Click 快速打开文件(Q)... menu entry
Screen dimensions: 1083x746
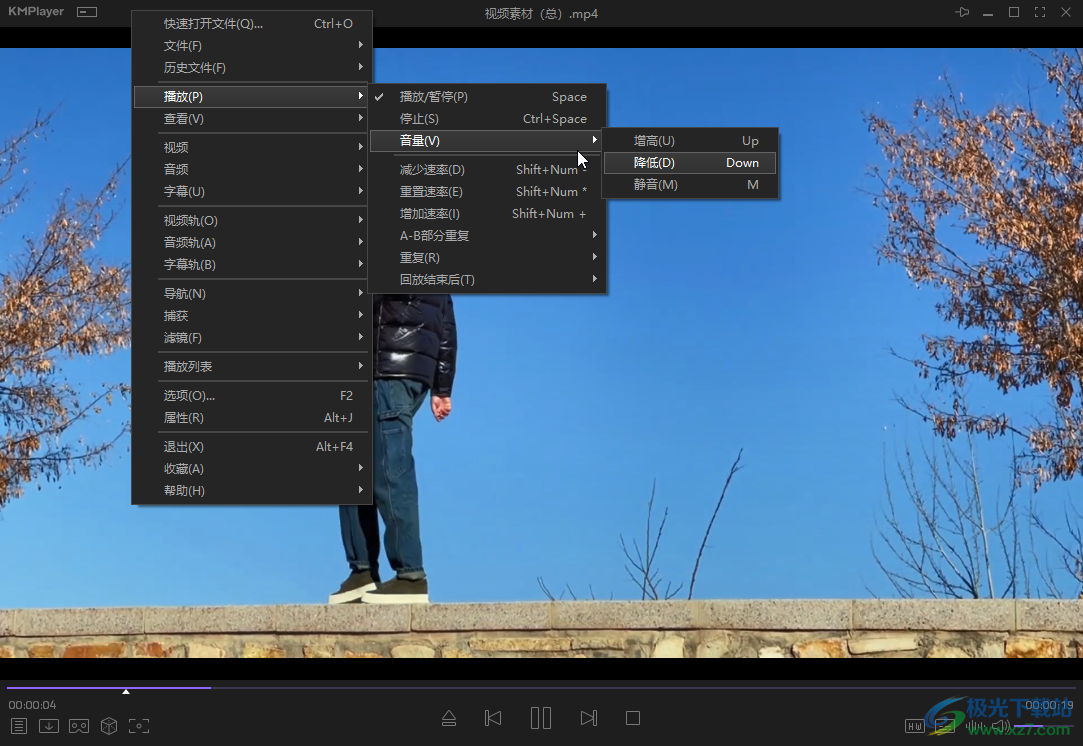[251, 23]
